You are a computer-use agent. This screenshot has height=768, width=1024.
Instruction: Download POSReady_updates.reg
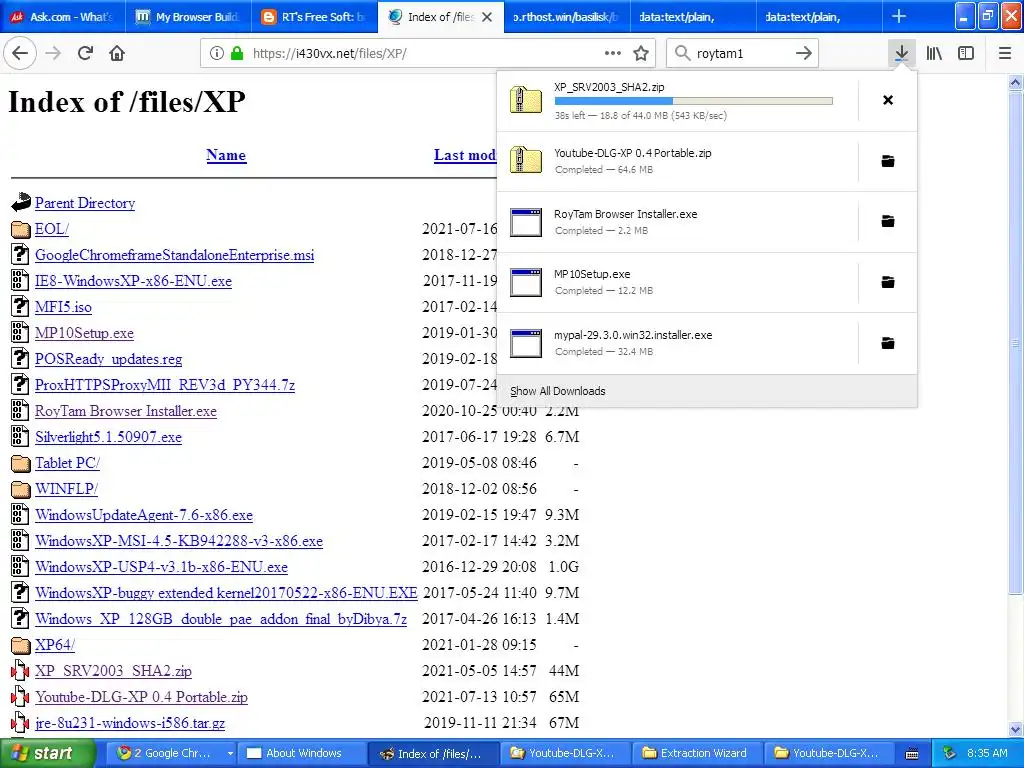pos(108,359)
